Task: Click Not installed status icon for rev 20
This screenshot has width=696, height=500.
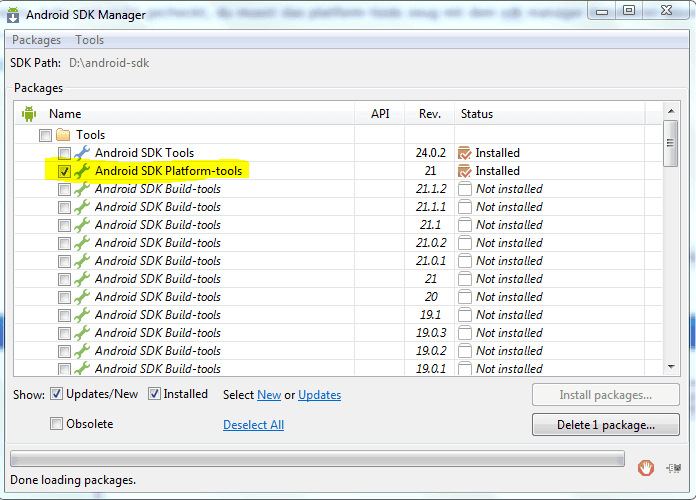Action: tap(464, 297)
